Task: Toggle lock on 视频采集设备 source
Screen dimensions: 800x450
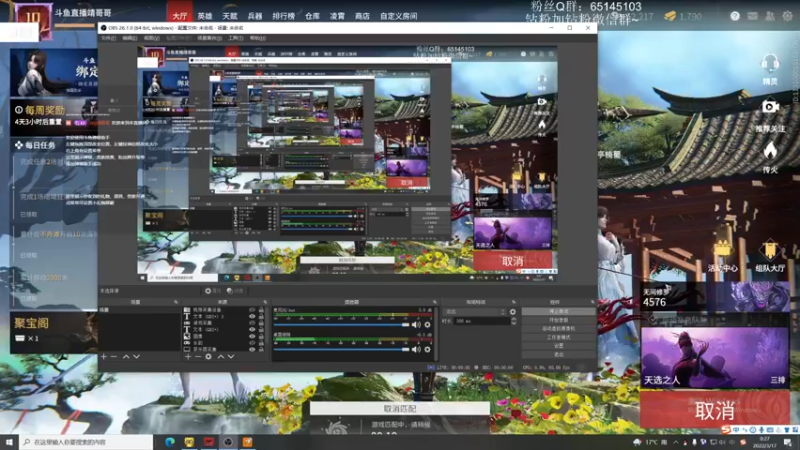Action: (x=261, y=310)
